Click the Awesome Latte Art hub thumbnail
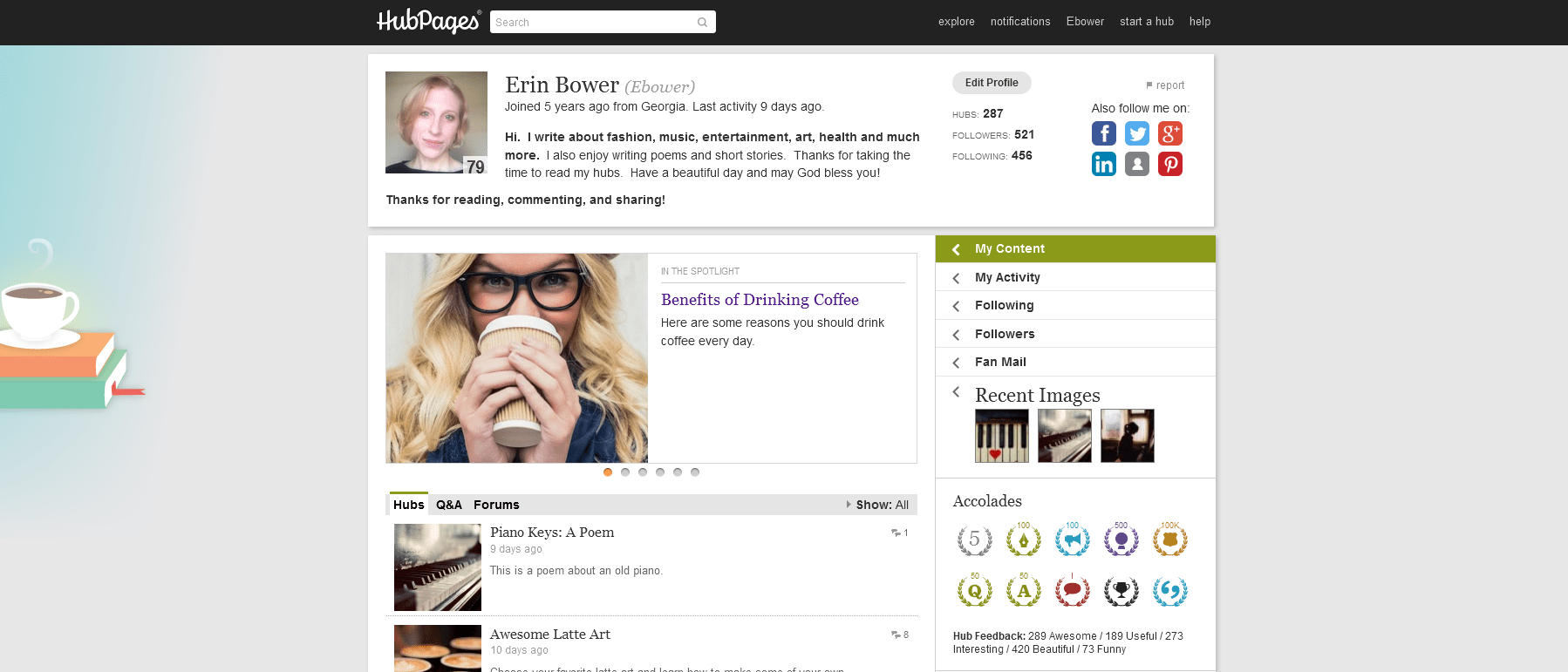 click(438, 648)
